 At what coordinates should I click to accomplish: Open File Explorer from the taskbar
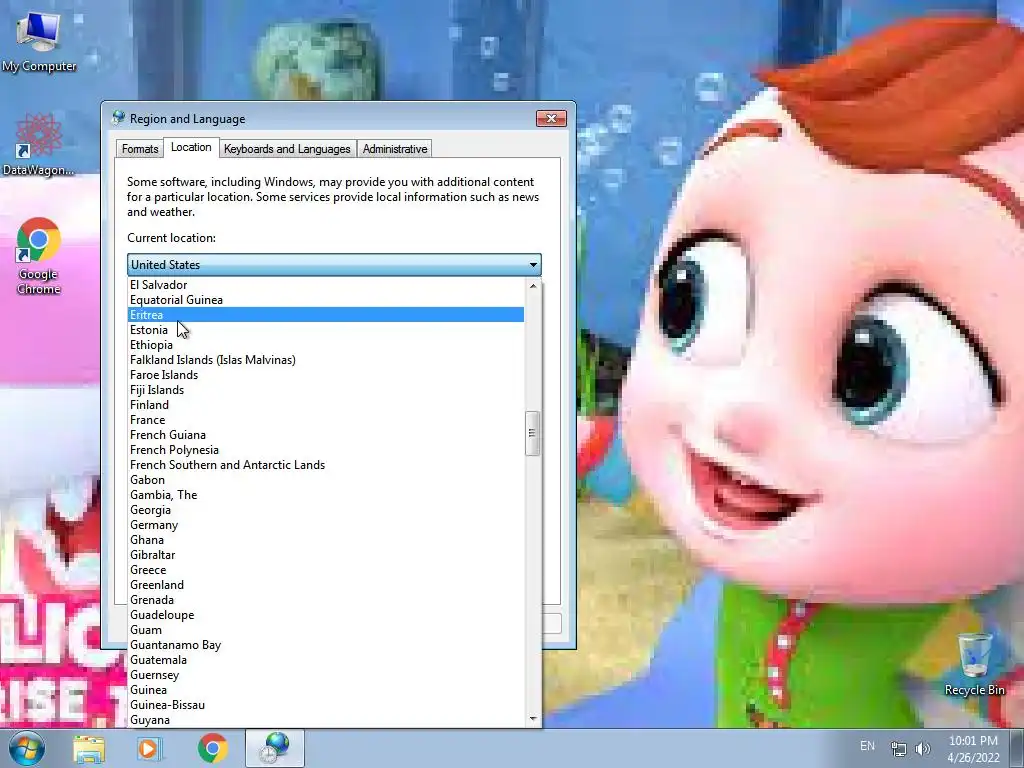[89, 749]
